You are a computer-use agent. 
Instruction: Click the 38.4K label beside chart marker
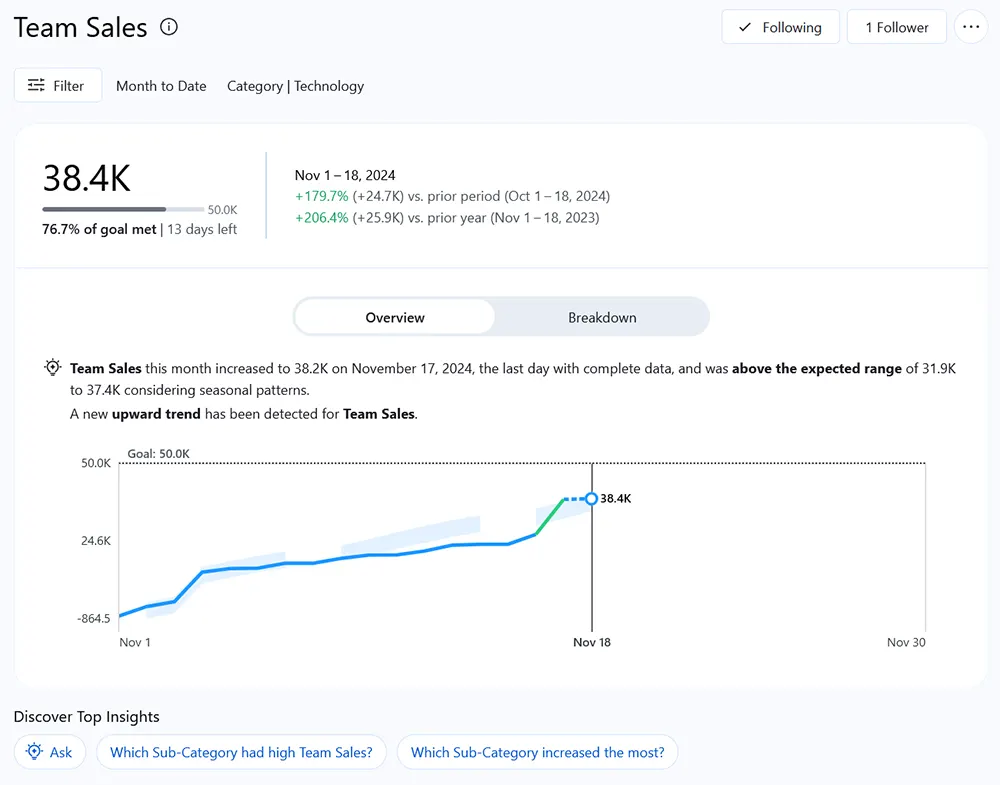pos(615,499)
